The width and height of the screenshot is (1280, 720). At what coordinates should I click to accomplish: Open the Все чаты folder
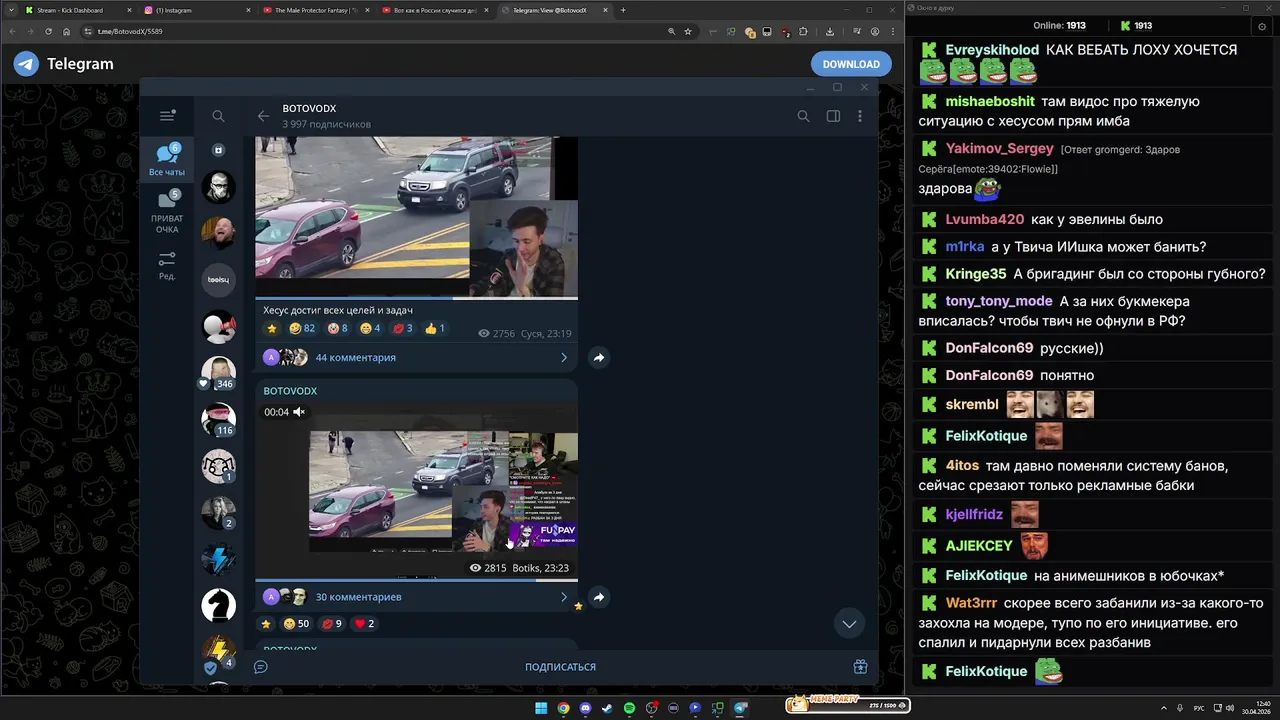(x=167, y=160)
